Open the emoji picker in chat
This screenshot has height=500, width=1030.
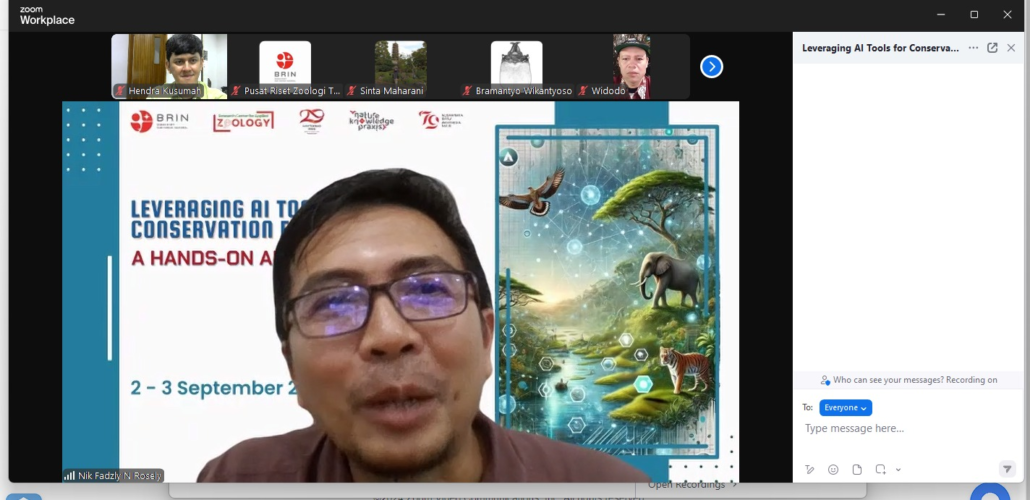[833, 469]
